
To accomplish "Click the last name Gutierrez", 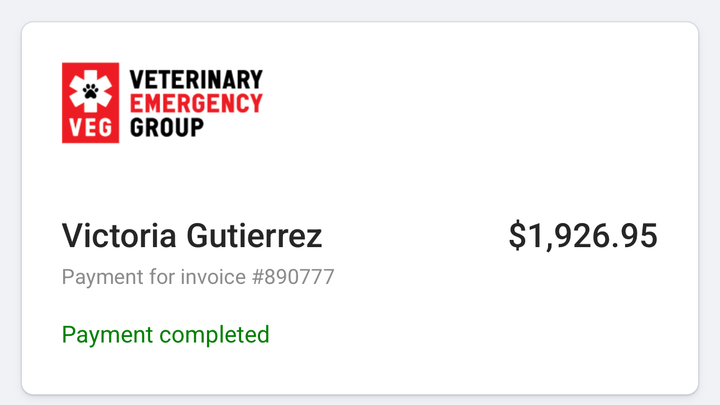I will [254, 236].
